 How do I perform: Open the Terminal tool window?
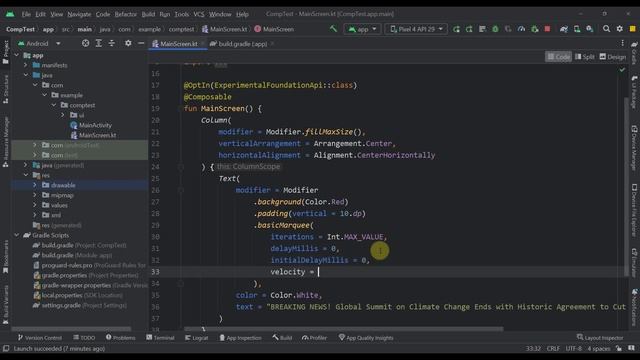[x=160, y=338]
